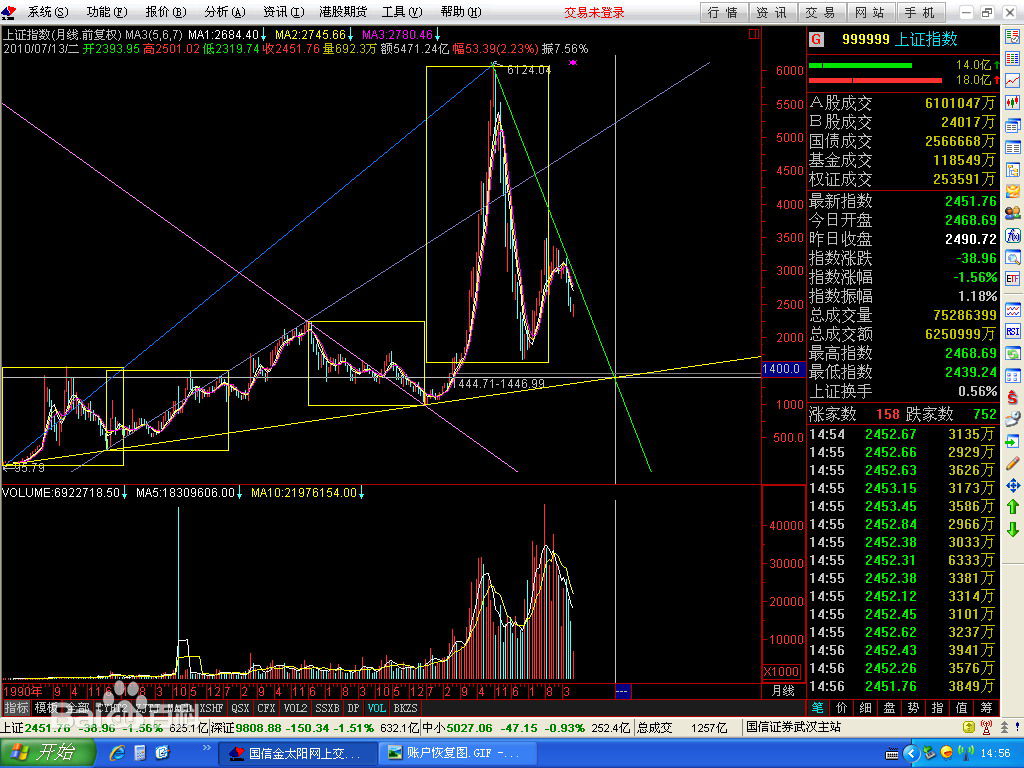The height and width of the screenshot is (768, 1024).
Task: Select the QSX indicator tab
Action: click(240, 708)
